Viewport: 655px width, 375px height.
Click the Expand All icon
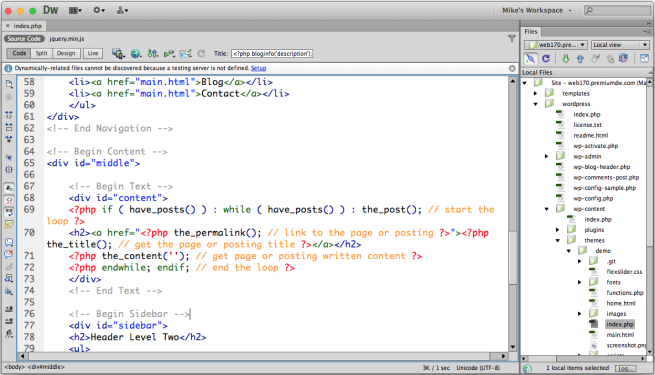(9, 139)
